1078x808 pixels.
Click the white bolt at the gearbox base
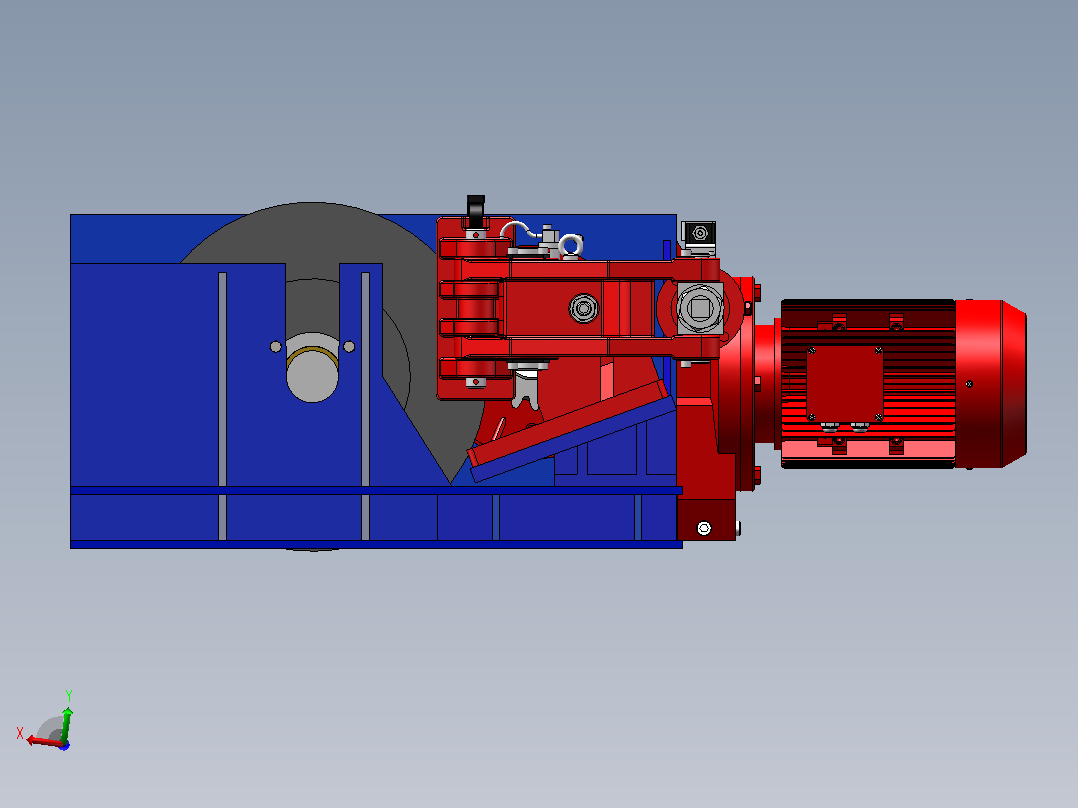704,528
